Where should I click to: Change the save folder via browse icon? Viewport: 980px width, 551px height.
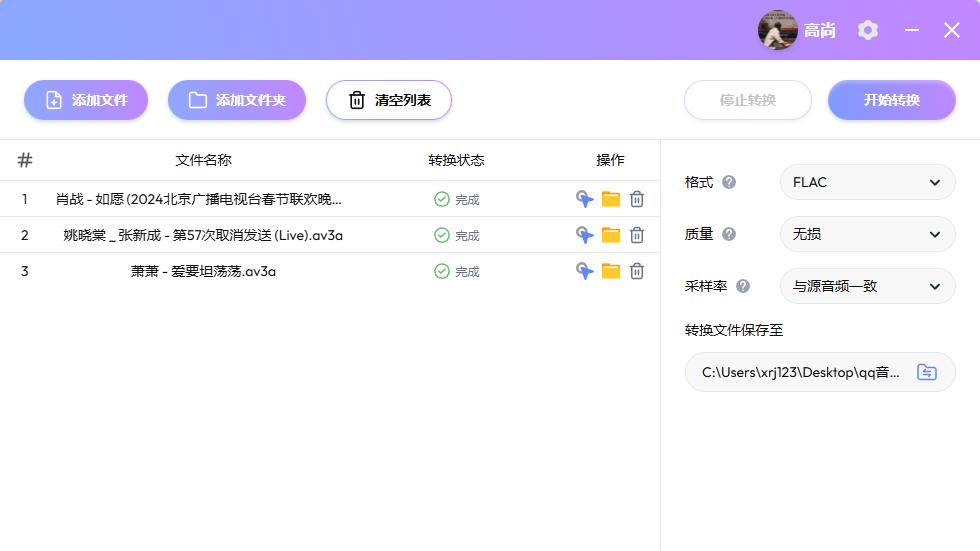tap(927, 372)
